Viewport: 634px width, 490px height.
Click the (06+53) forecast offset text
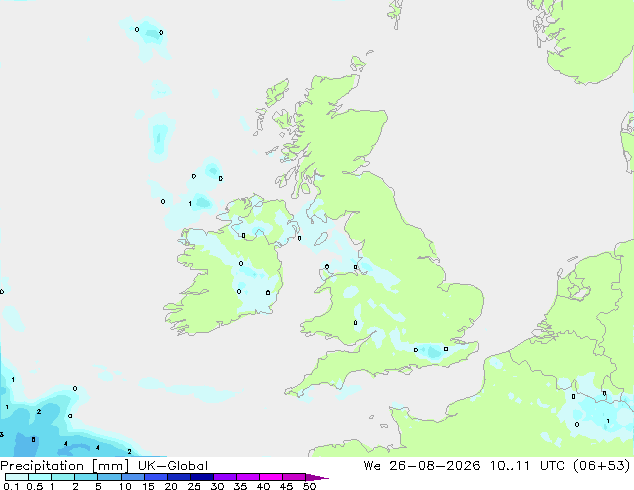[602, 466]
